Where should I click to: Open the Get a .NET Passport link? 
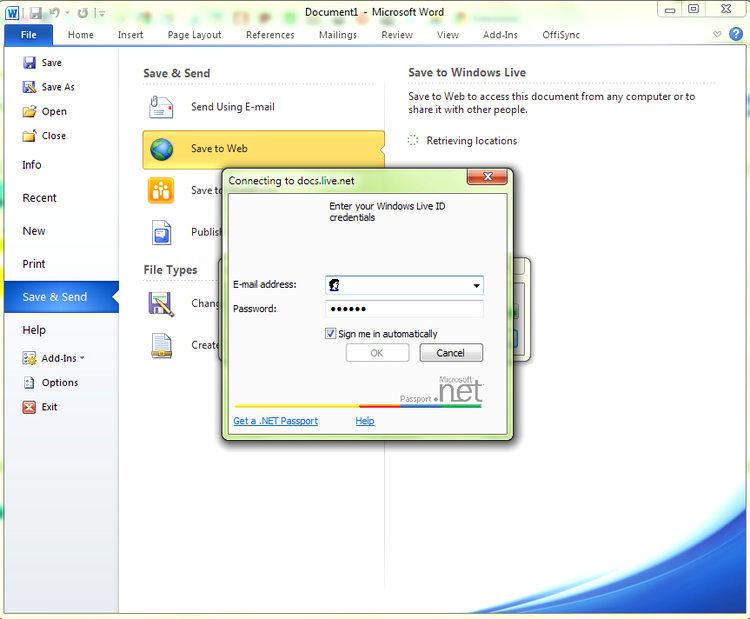click(x=276, y=421)
